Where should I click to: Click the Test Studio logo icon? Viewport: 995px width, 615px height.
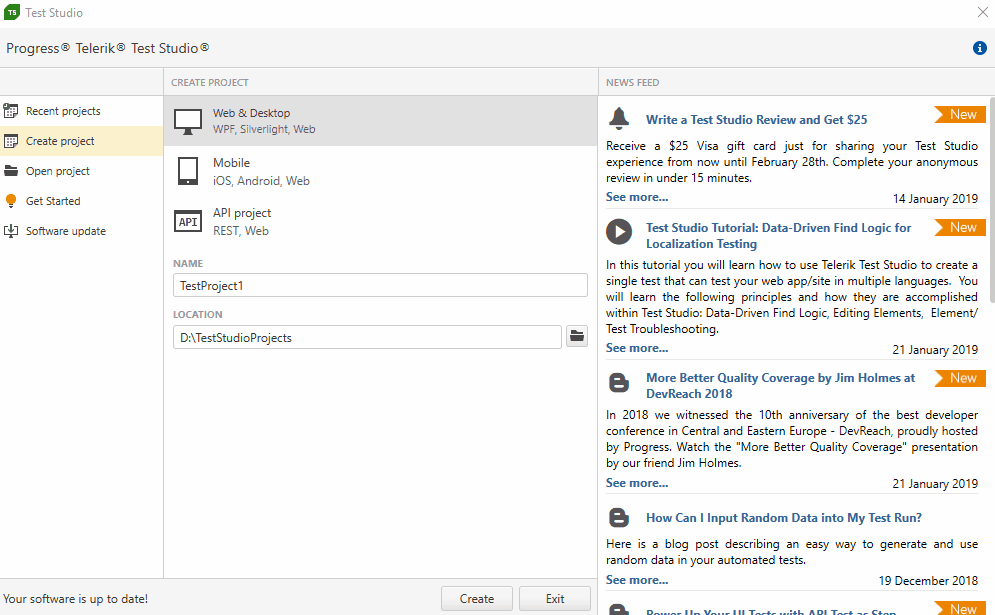pyautogui.click(x=11, y=12)
